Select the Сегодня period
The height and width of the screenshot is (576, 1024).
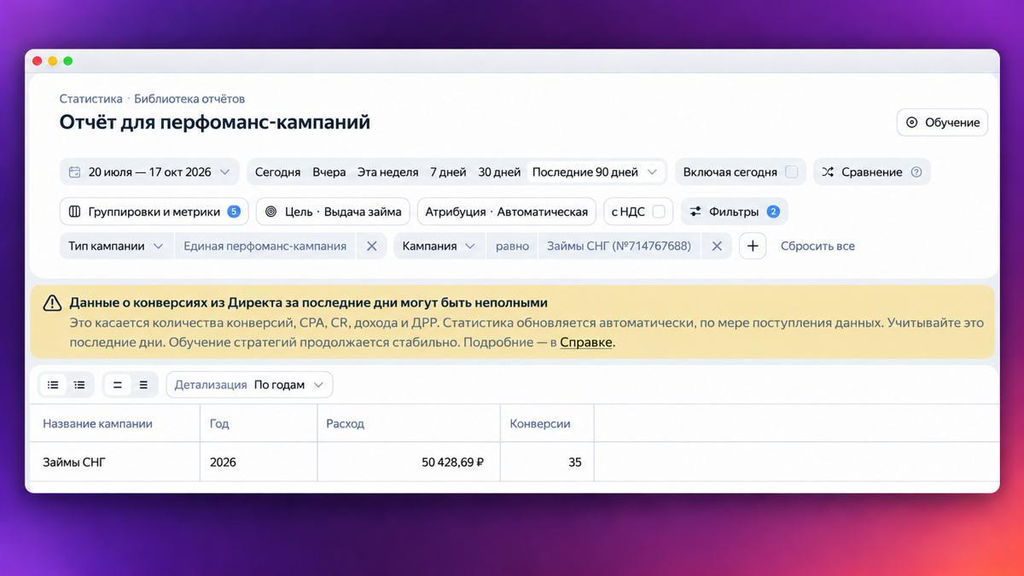tap(278, 172)
